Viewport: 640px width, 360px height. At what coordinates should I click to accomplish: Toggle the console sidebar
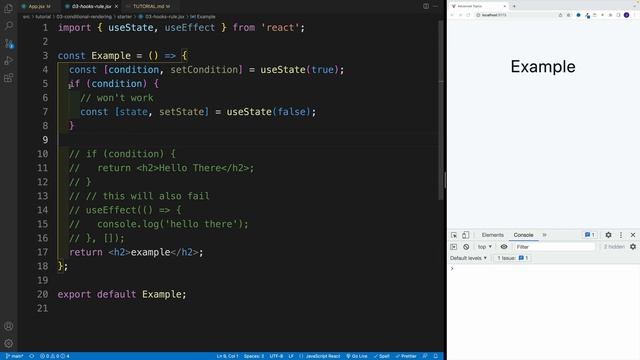[x=453, y=247]
